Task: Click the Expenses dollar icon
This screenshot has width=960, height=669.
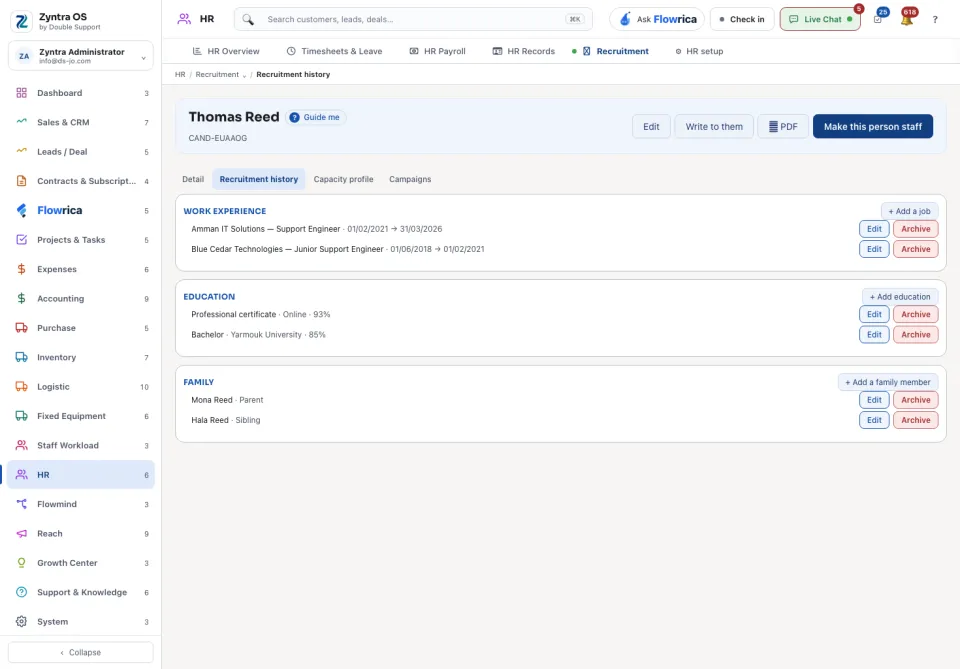Action: [21, 269]
